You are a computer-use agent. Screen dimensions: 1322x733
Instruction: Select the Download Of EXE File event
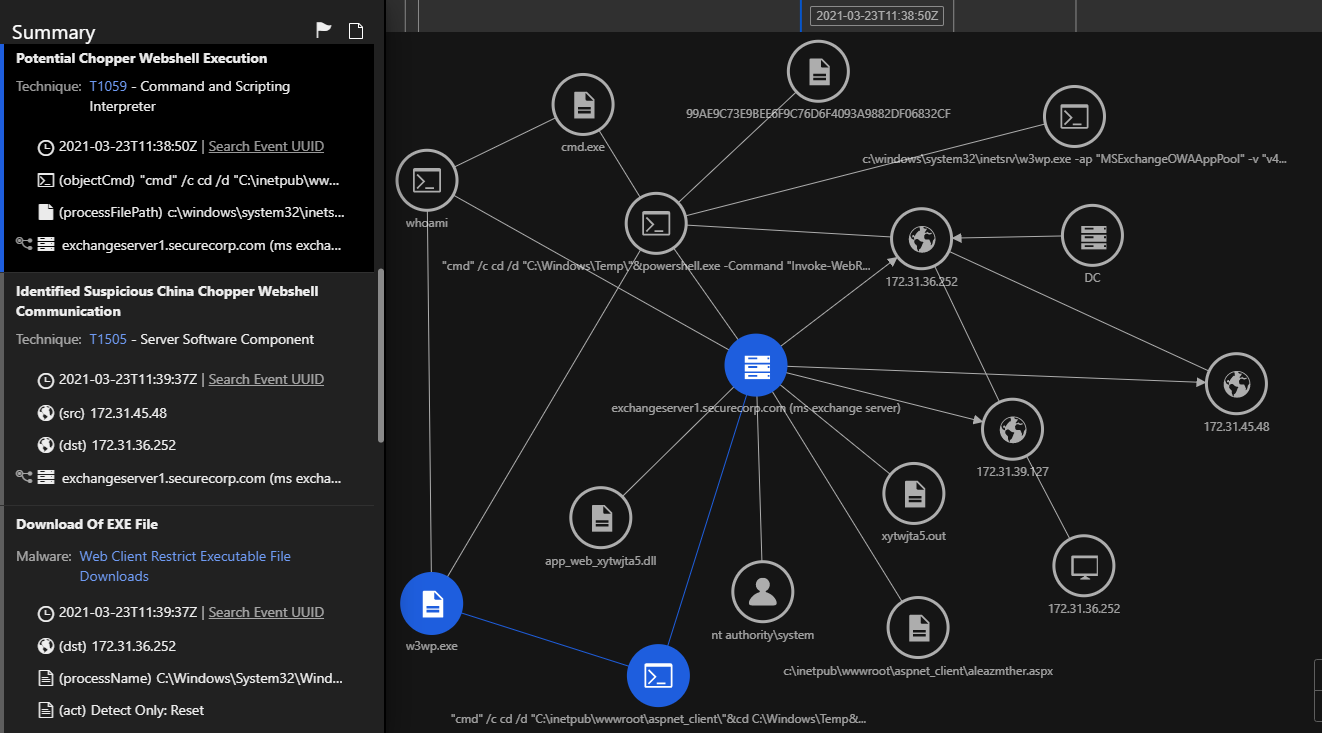click(87, 524)
